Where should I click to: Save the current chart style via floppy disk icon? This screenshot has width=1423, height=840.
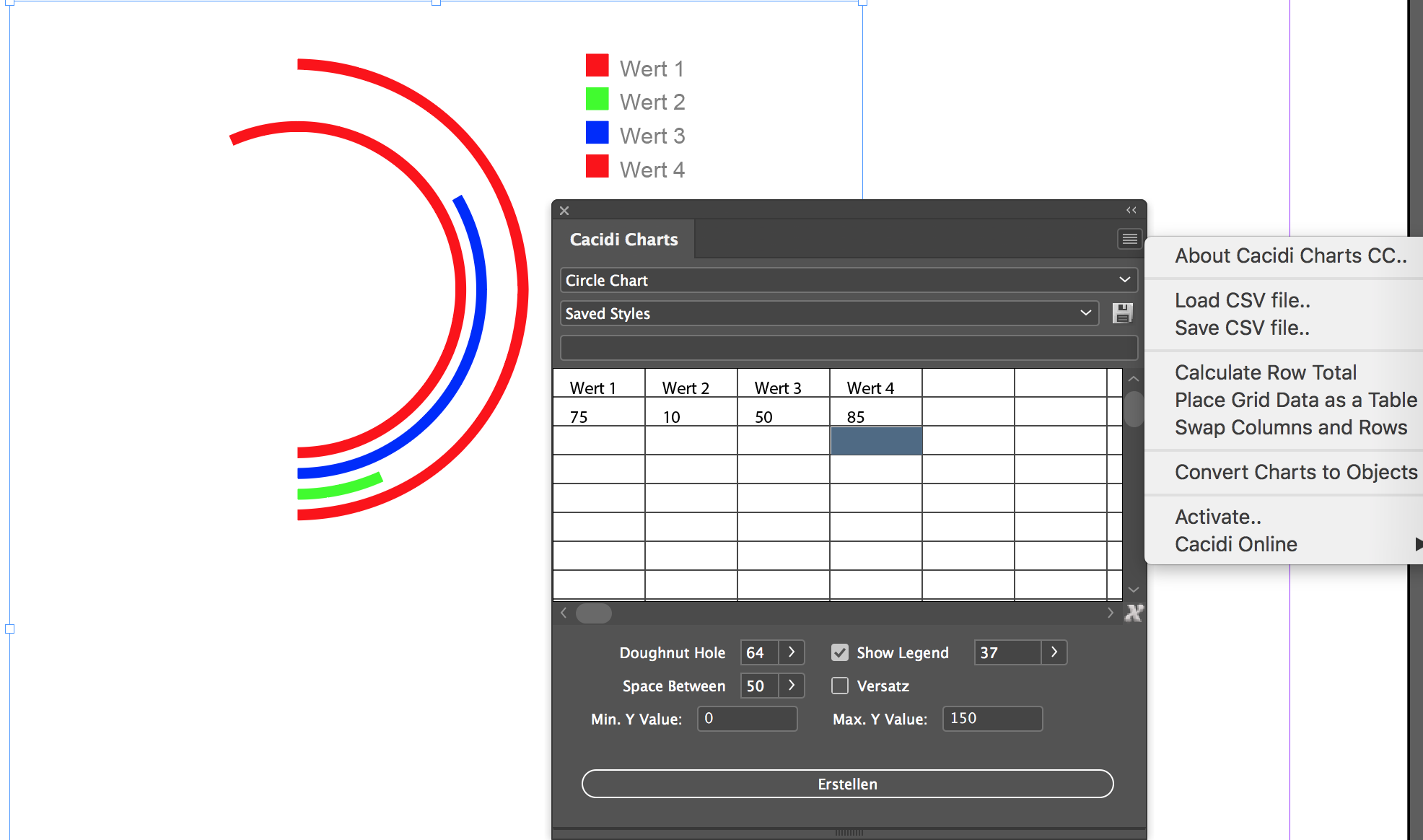point(1123,312)
